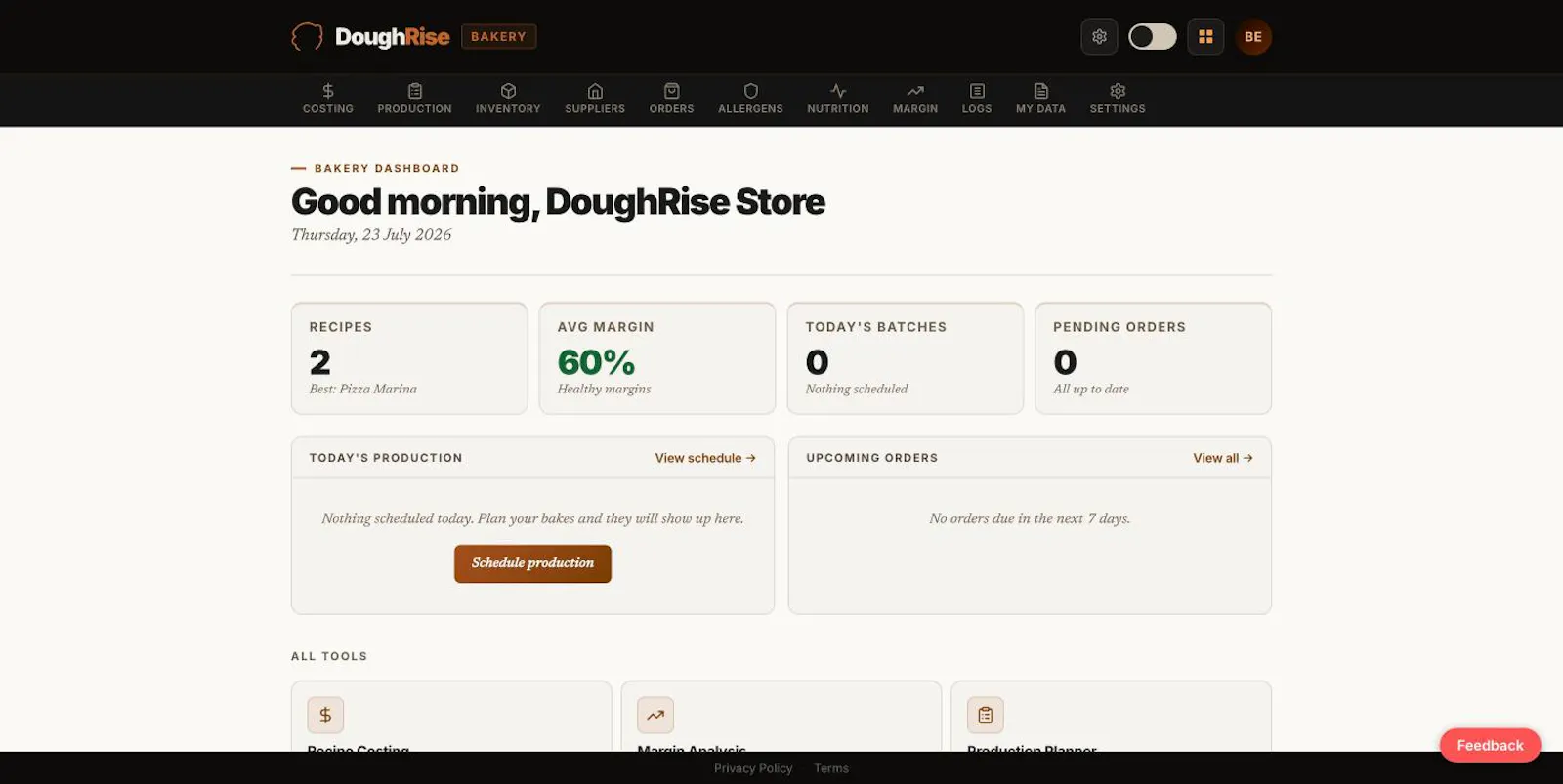Click the Pending Orders card
This screenshot has width=1563, height=784.
[1154, 358]
